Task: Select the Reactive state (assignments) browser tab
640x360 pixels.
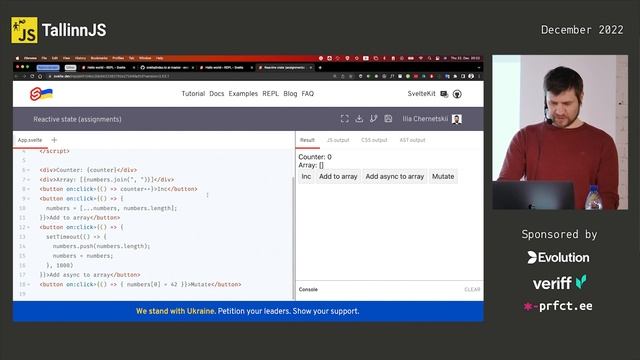Action: coord(284,67)
